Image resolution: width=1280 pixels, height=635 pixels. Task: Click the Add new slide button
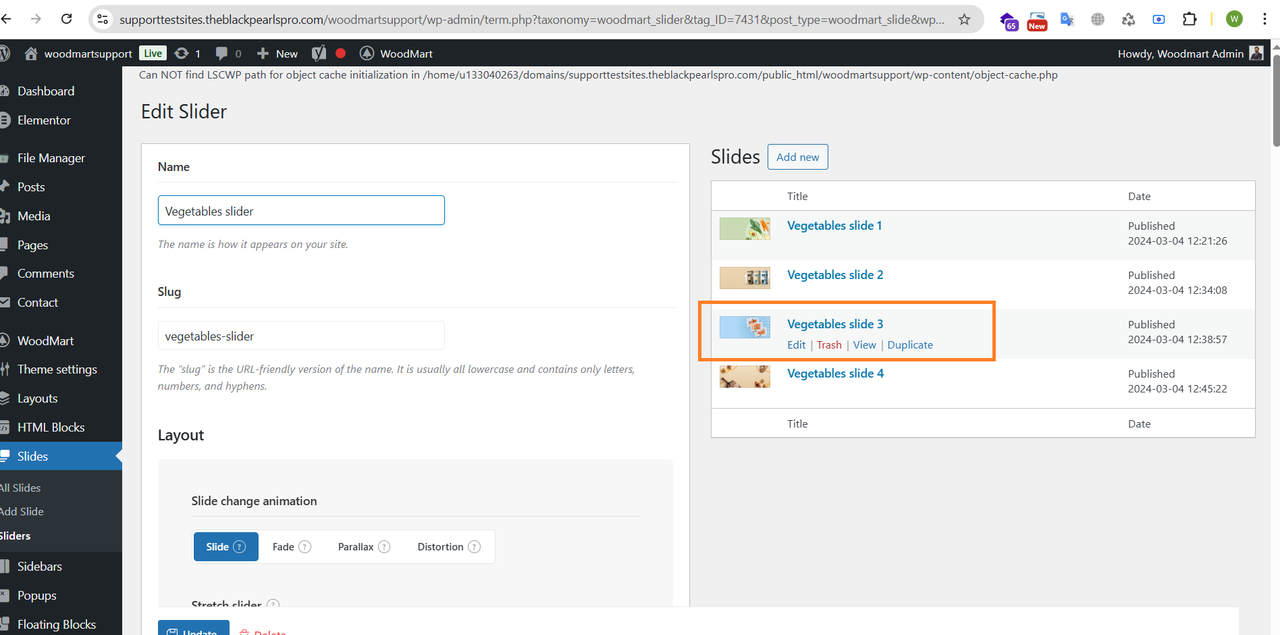pos(798,157)
